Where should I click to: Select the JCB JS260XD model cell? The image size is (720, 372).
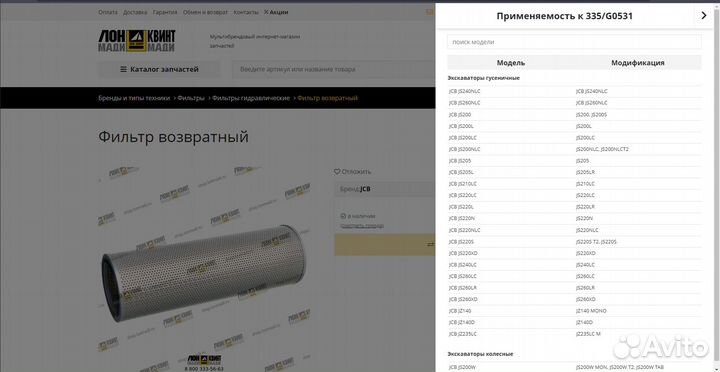[x=463, y=299]
